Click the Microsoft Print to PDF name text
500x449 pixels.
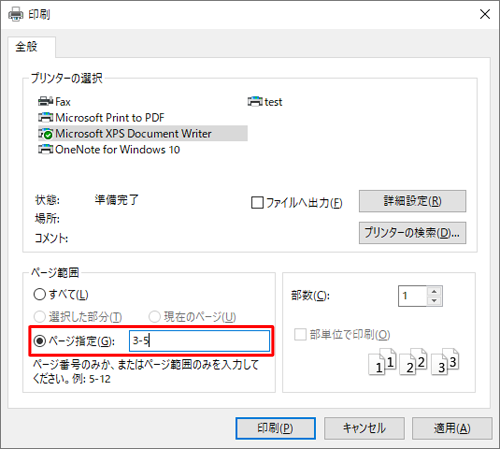click(110, 117)
